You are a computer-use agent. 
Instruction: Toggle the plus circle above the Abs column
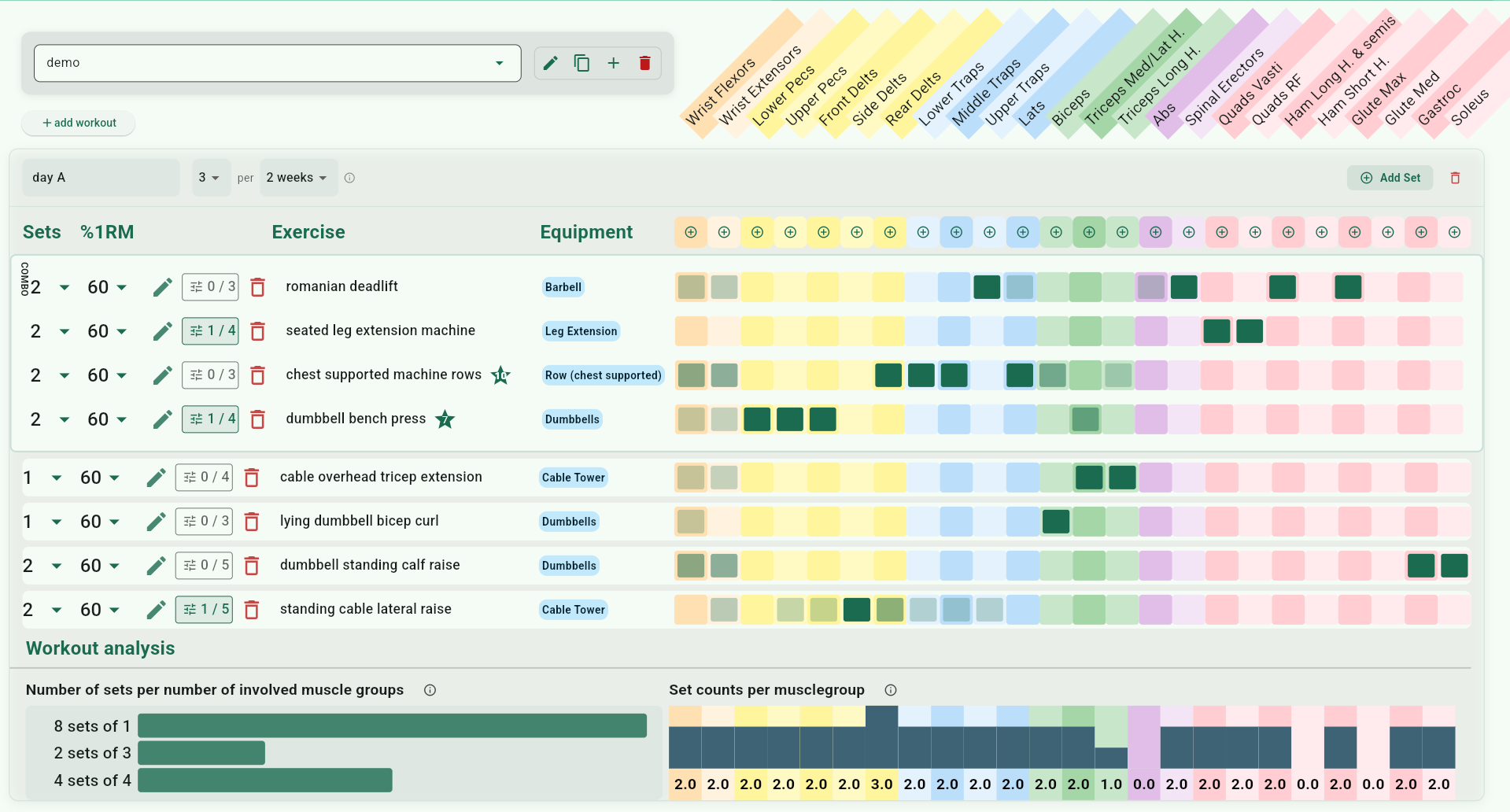(x=1155, y=232)
